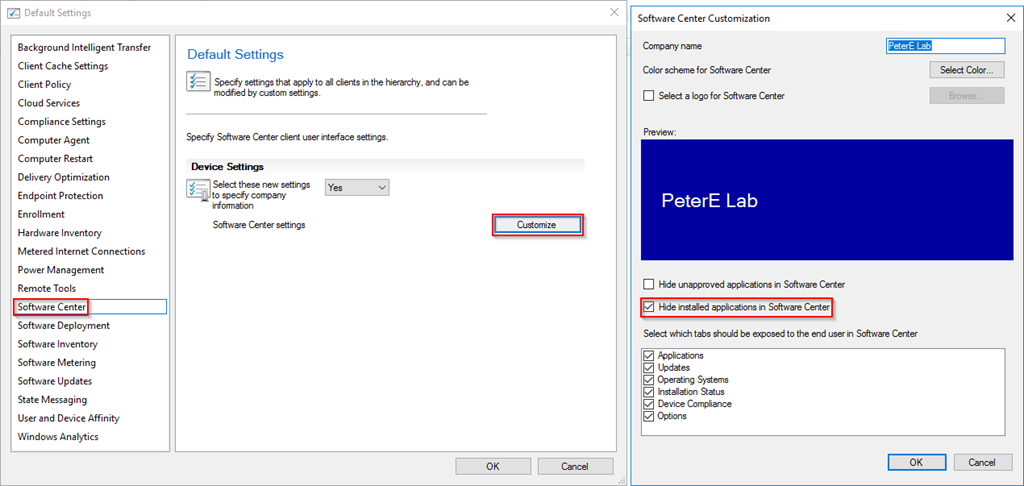Click Select Color button
The width and height of the screenshot is (1024, 486).
[966, 70]
